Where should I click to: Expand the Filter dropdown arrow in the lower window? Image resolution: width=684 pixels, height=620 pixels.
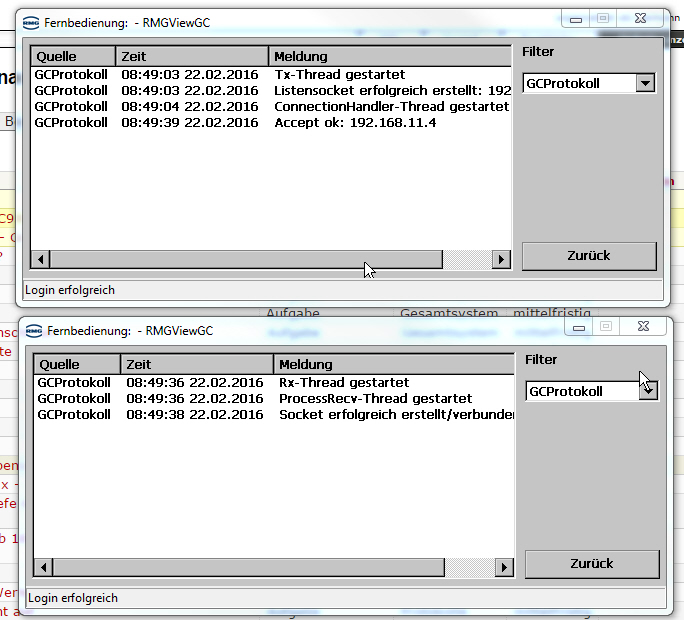pyautogui.click(x=648, y=392)
